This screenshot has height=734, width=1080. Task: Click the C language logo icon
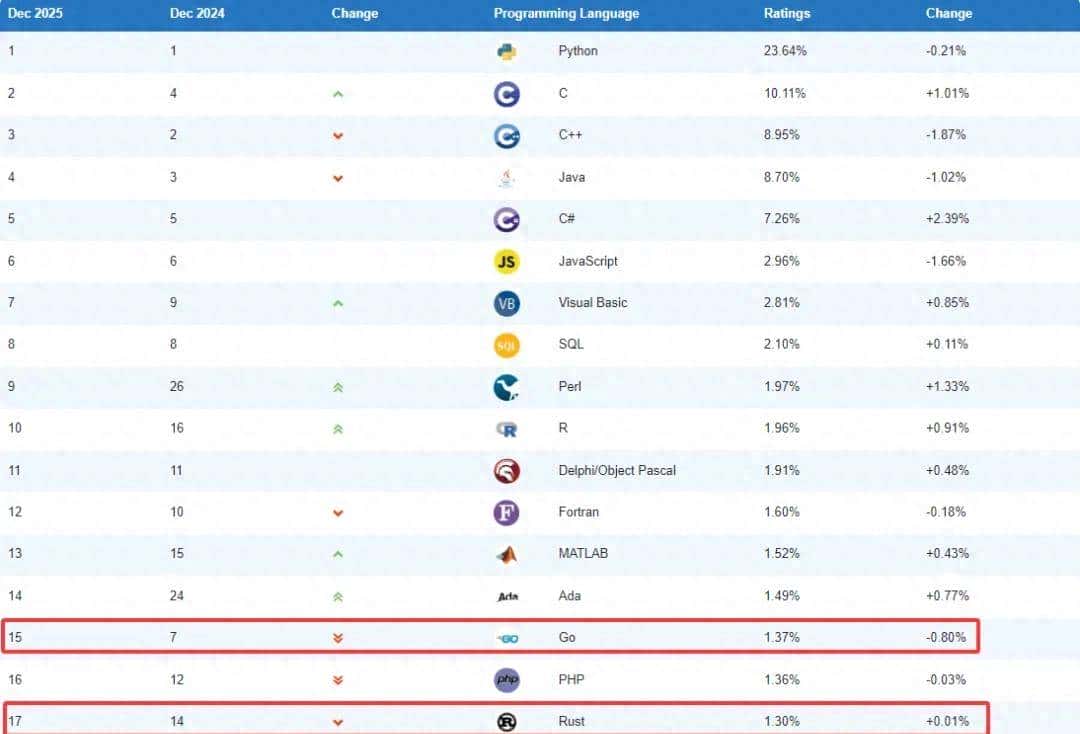click(507, 94)
